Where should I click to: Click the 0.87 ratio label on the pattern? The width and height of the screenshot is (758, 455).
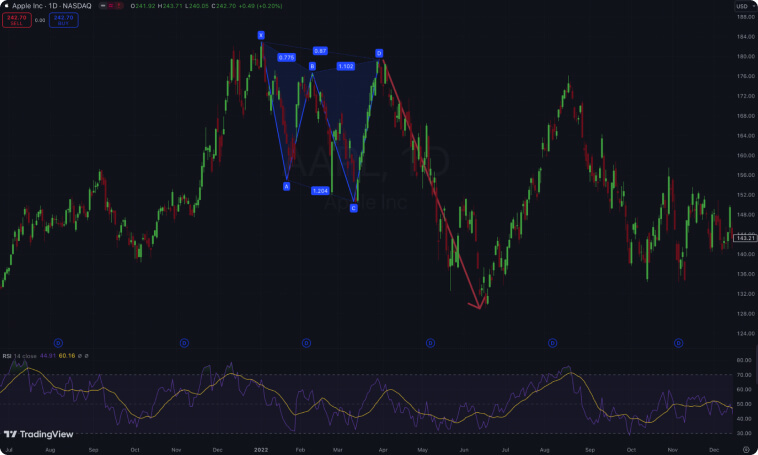point(320,51)
